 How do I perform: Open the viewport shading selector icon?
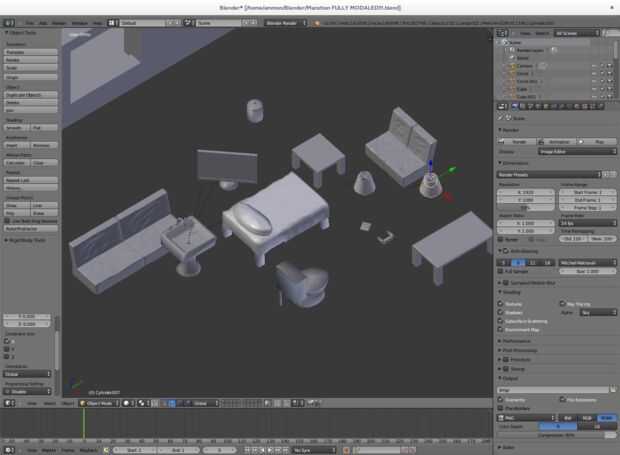tap(128, 403)
